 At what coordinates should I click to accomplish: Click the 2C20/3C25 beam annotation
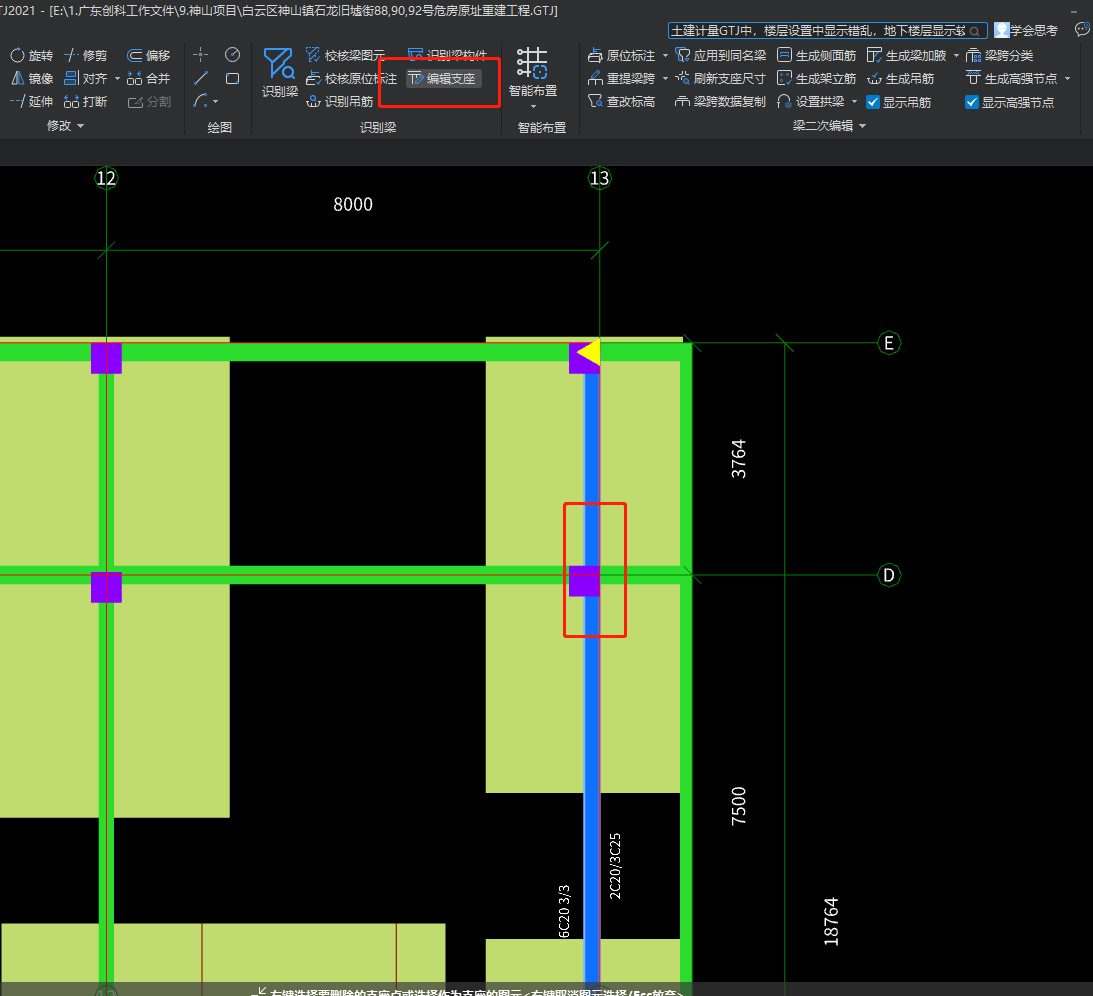[x=615, y=866]
